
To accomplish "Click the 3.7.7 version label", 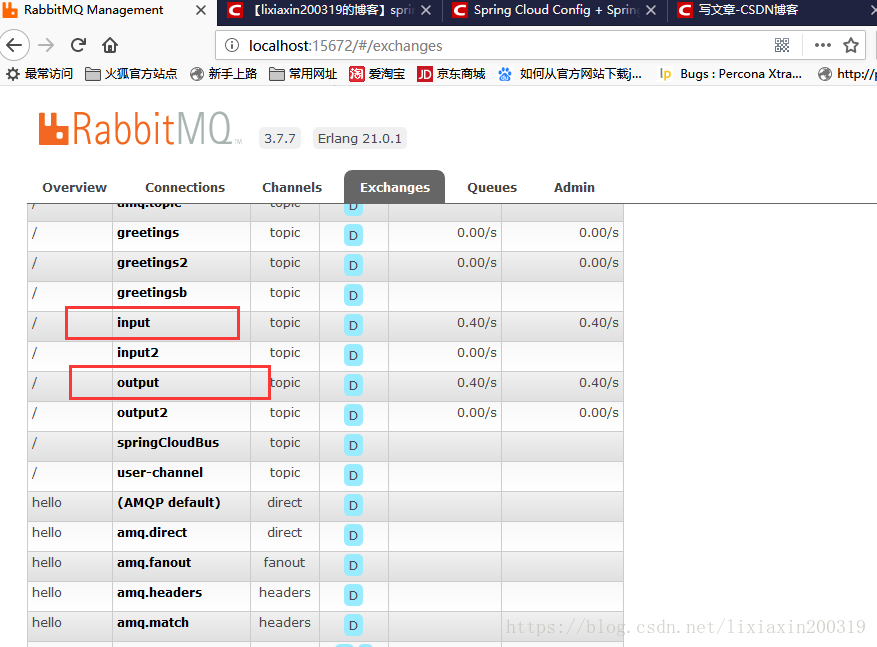I will [x=280, y=138].
